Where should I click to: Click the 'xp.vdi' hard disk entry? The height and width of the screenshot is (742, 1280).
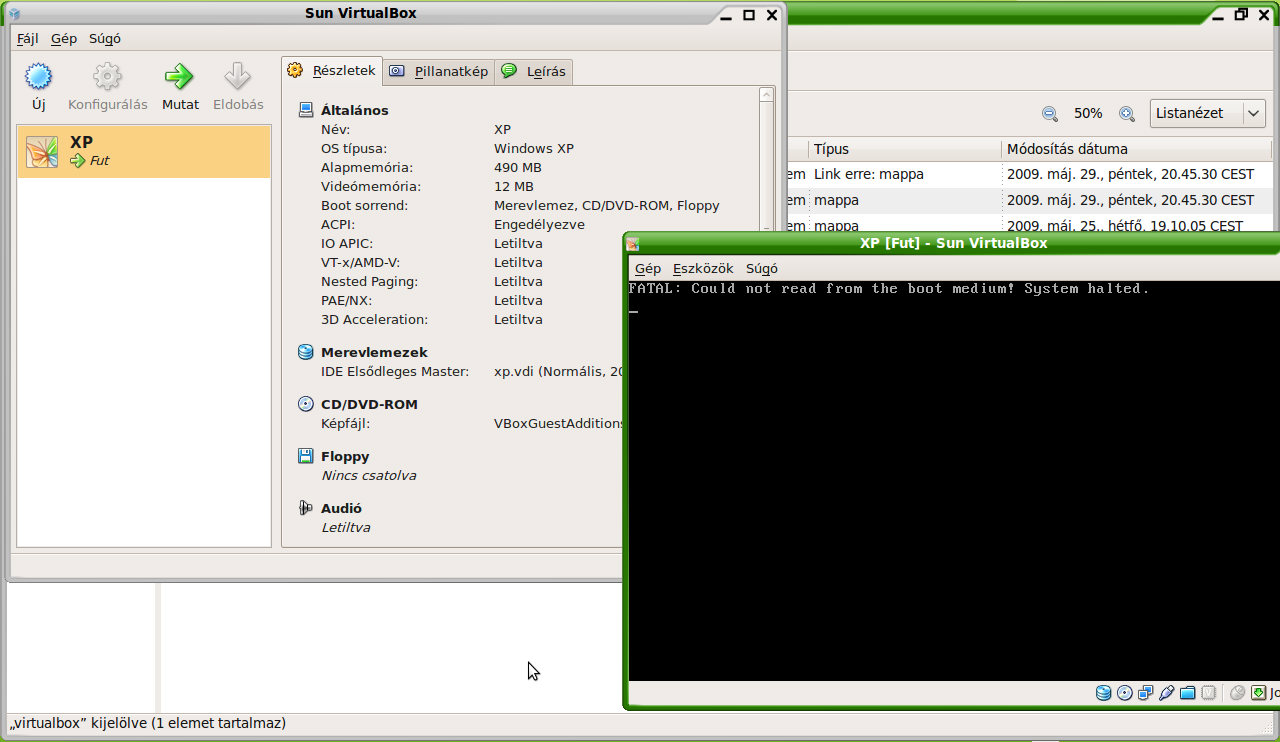click(x=558, y=371)
